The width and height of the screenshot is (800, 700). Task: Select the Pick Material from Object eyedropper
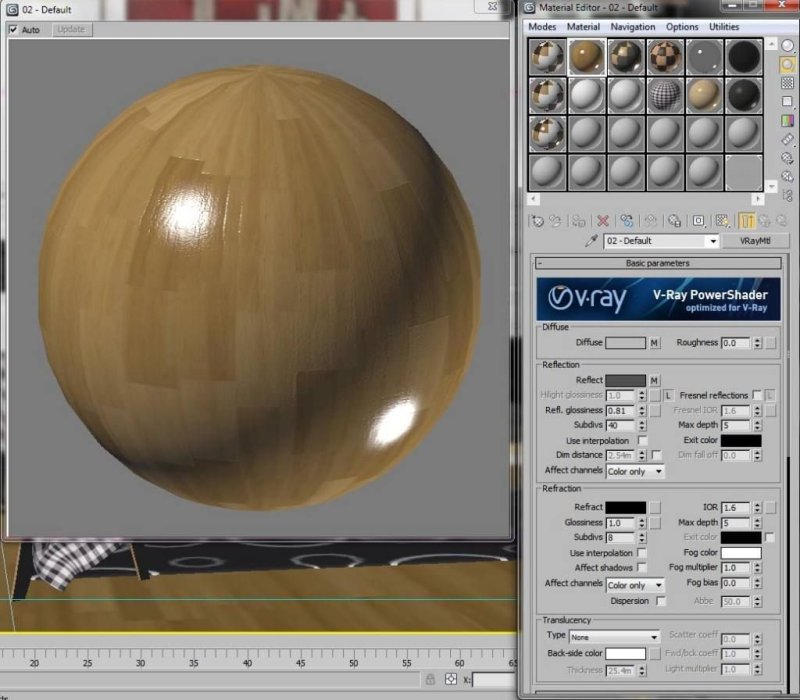592,241
